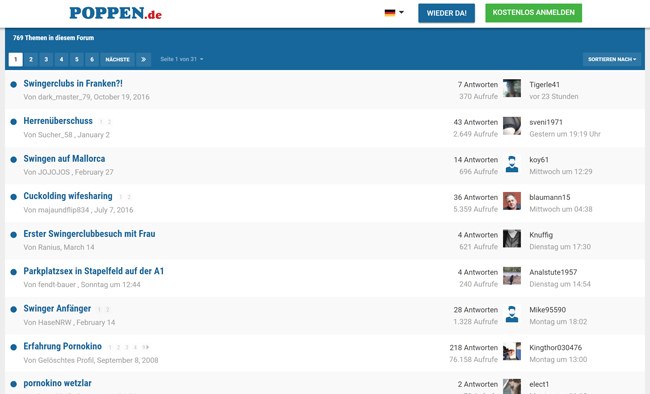
Task: Open the German flag language dropdown
Action: 394,13
